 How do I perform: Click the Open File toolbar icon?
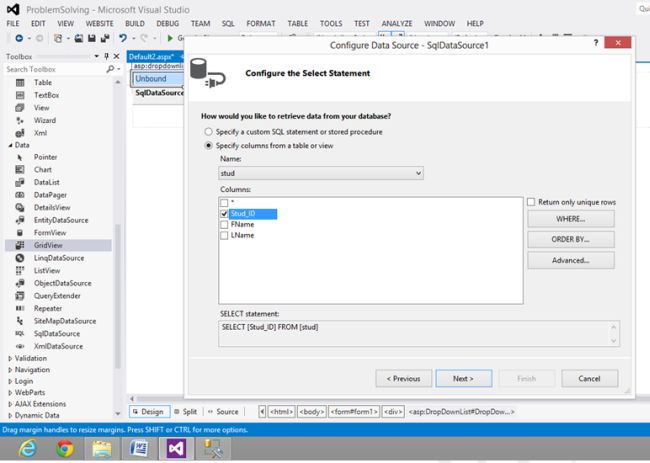tap(78, 38)
